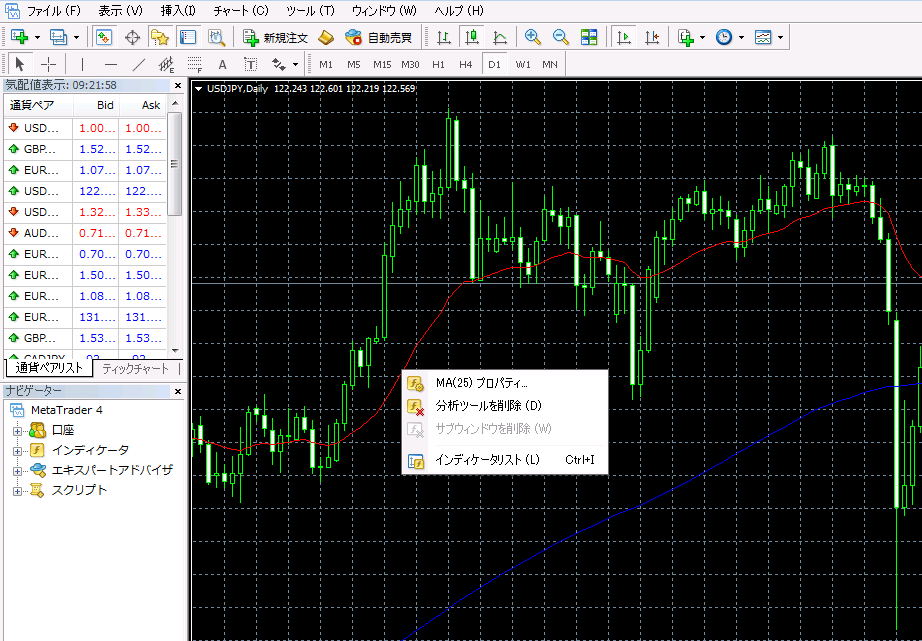Toggle the Terminal window button

188,37
